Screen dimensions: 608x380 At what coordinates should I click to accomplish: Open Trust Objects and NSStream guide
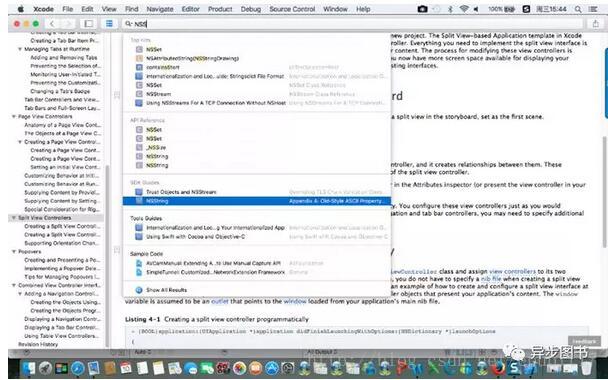(x=256, y=192)
